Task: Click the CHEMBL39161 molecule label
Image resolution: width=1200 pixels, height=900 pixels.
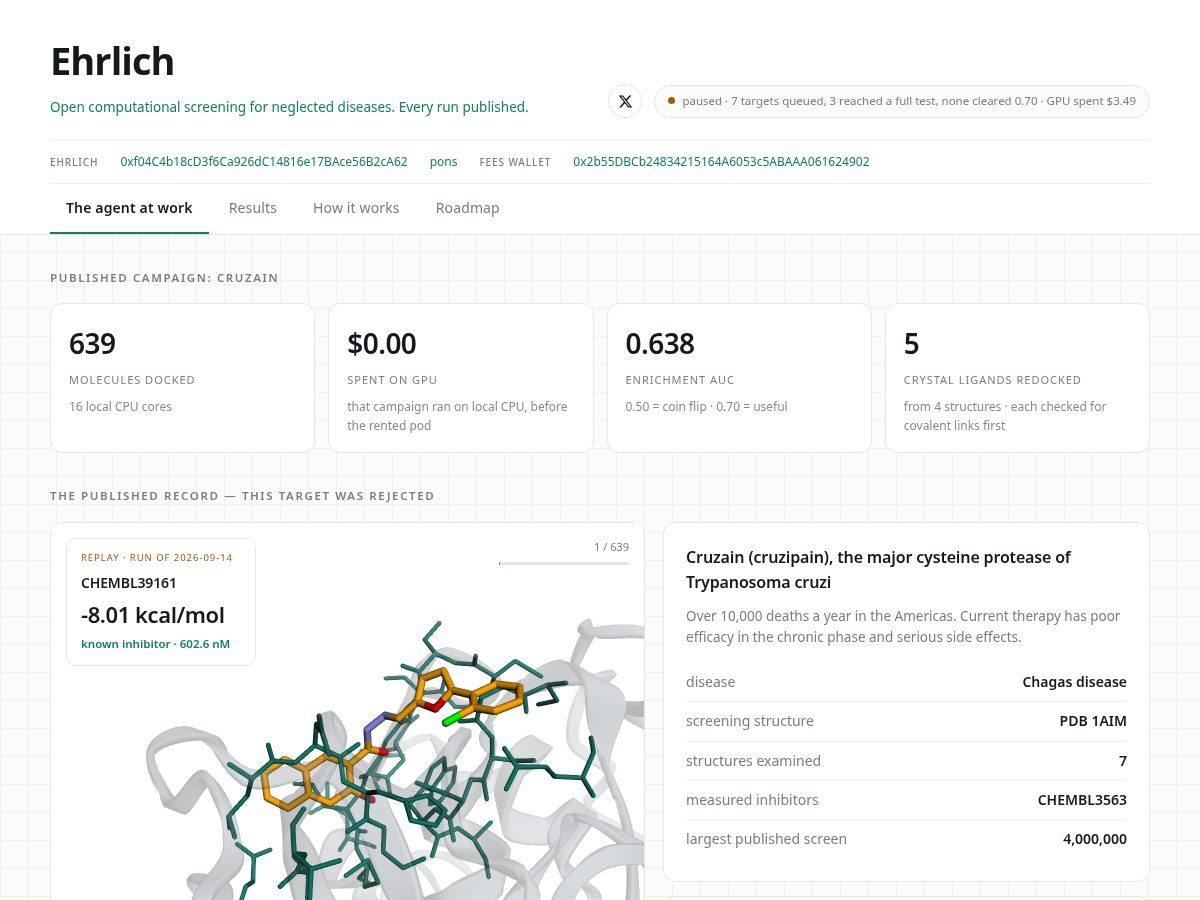Action: tap(129, 583)
